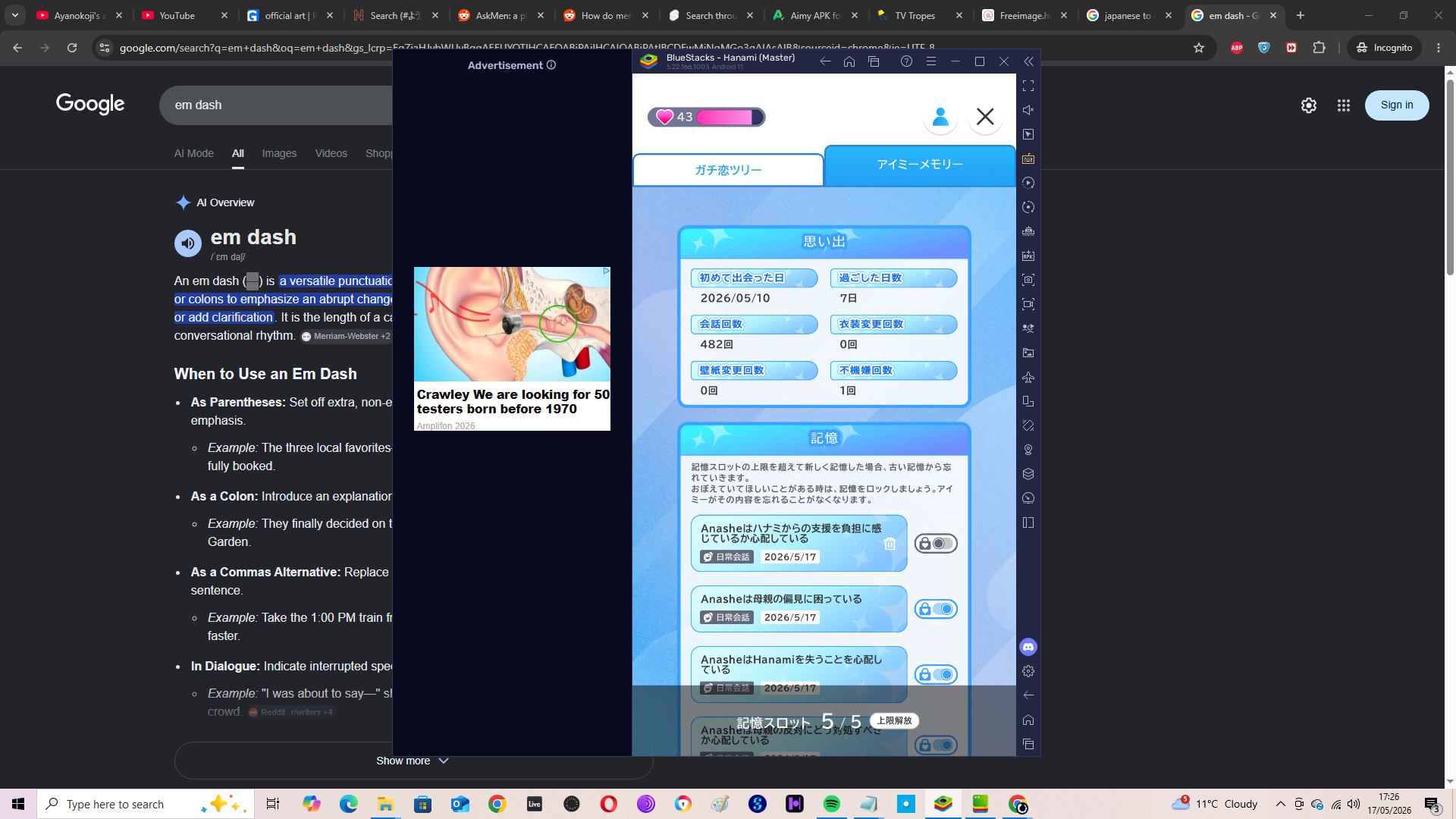This screenshot has width=1456, height=819.
Task: Click the 上限解放 button
Action: (895, 720)
